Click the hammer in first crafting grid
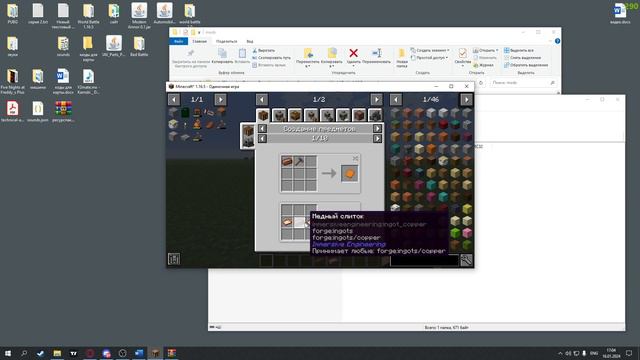640x360 pixels. pyautogui.click(x=299, y=162)
